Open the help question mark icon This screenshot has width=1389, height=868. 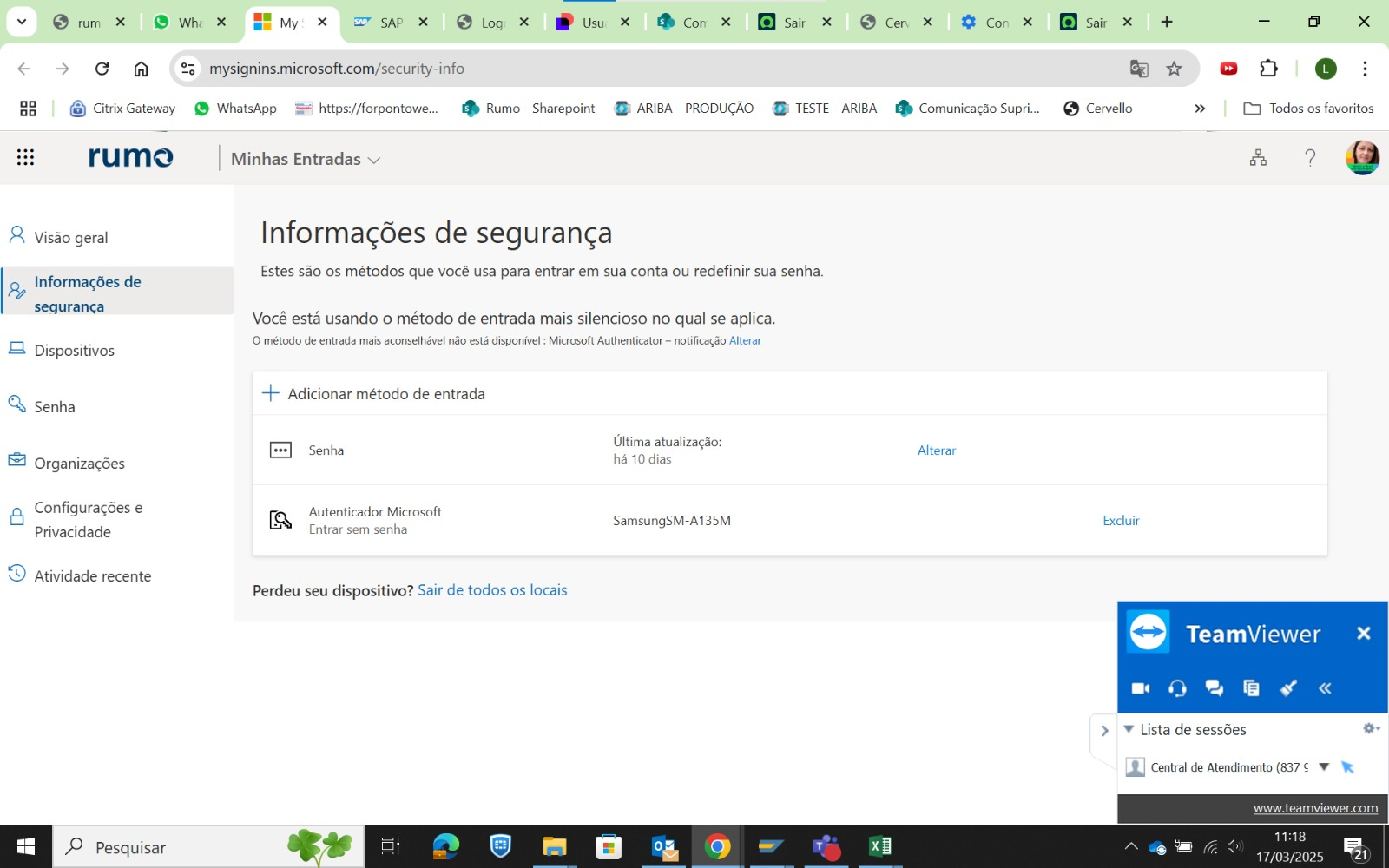(x=1310, y=157)
